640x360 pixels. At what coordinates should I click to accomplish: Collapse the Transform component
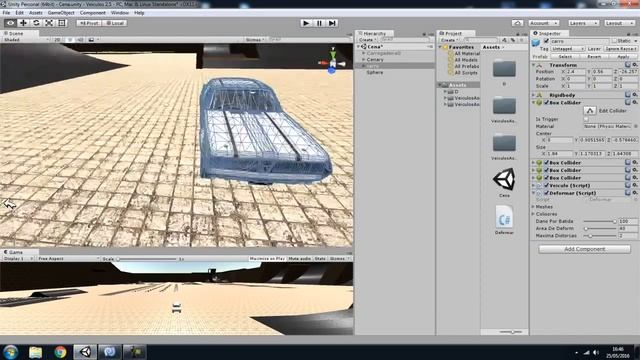point(533,65)
